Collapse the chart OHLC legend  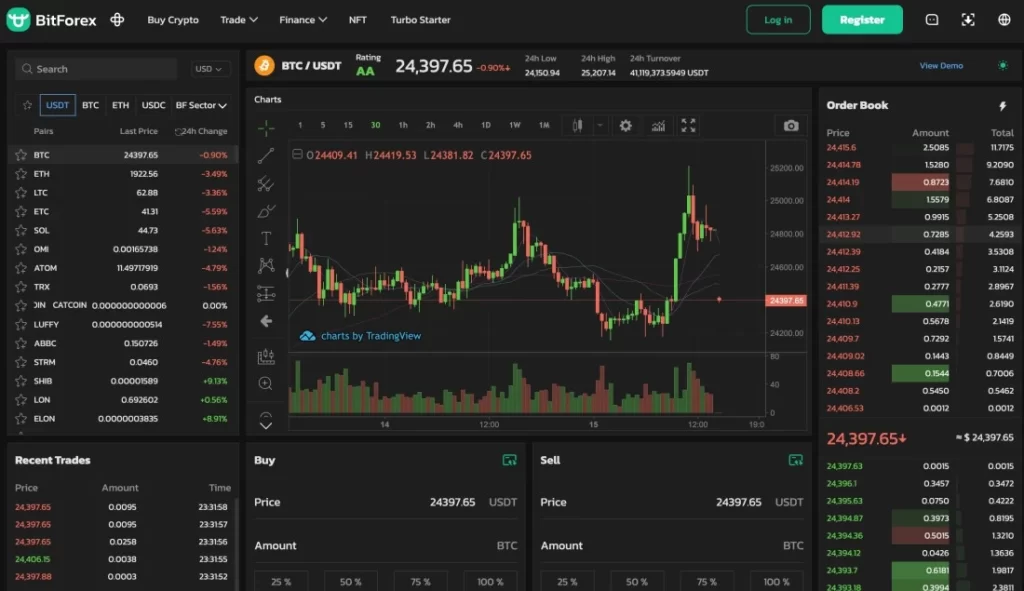point(297,155)
